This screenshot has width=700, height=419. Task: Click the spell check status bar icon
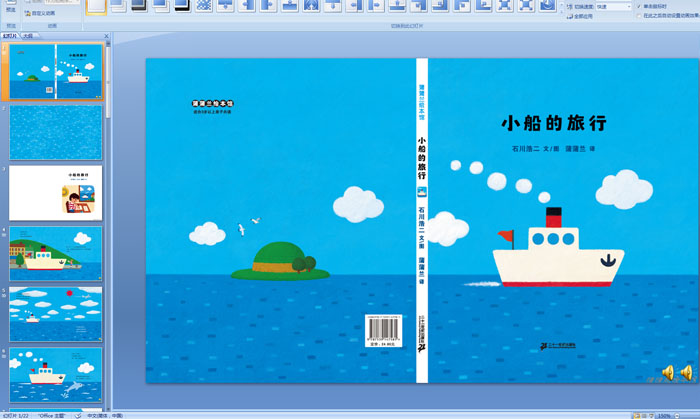coord(78,415)
